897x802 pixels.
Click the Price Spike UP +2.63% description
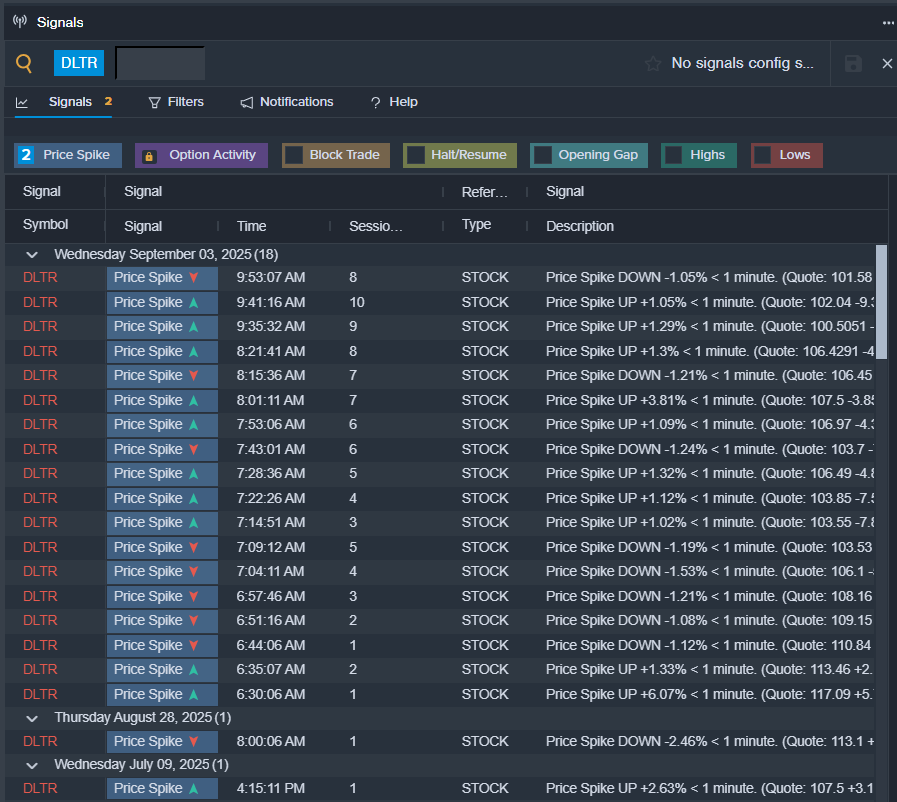coord(710,788)
